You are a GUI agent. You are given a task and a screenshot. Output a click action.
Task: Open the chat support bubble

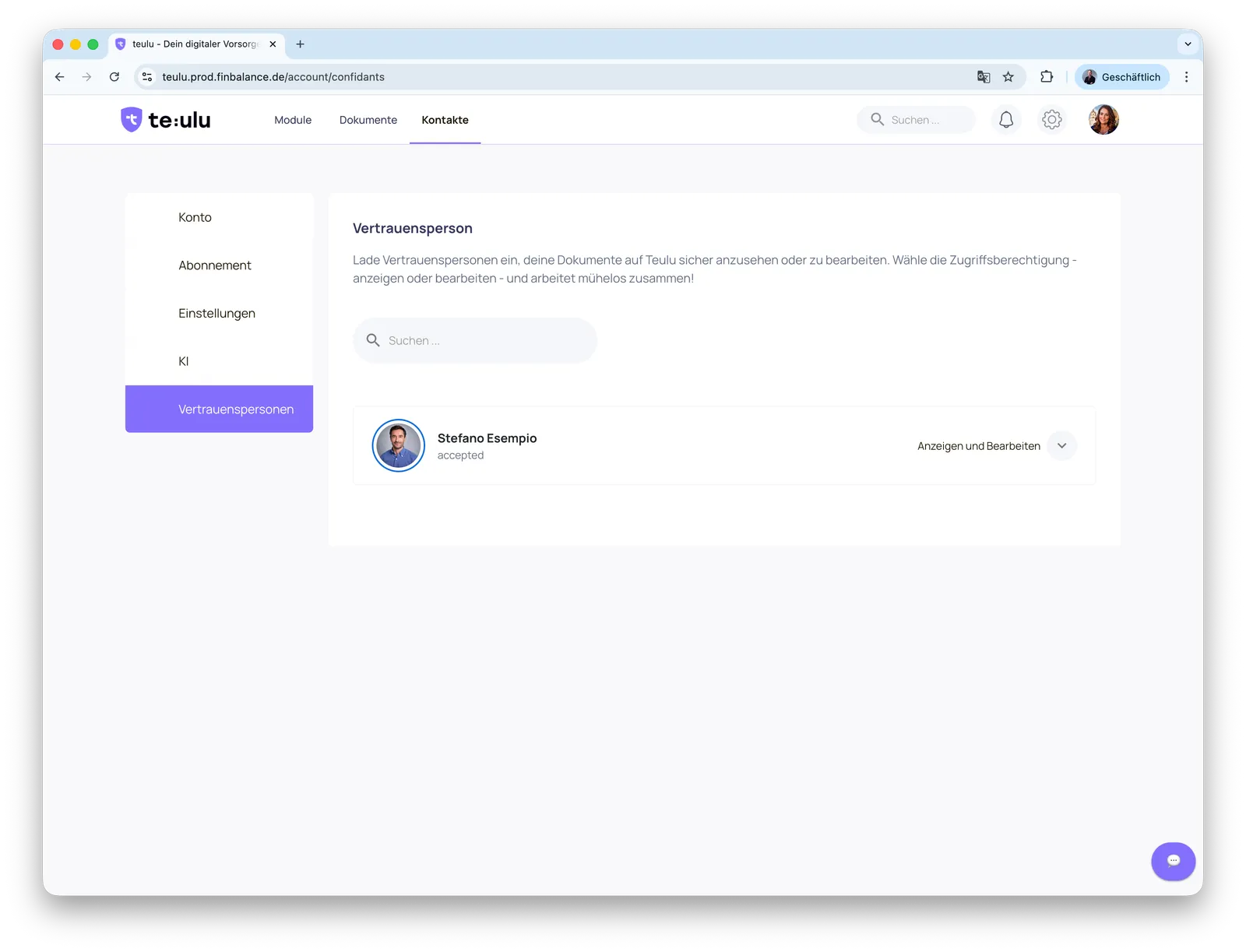tap(1173, 861)
